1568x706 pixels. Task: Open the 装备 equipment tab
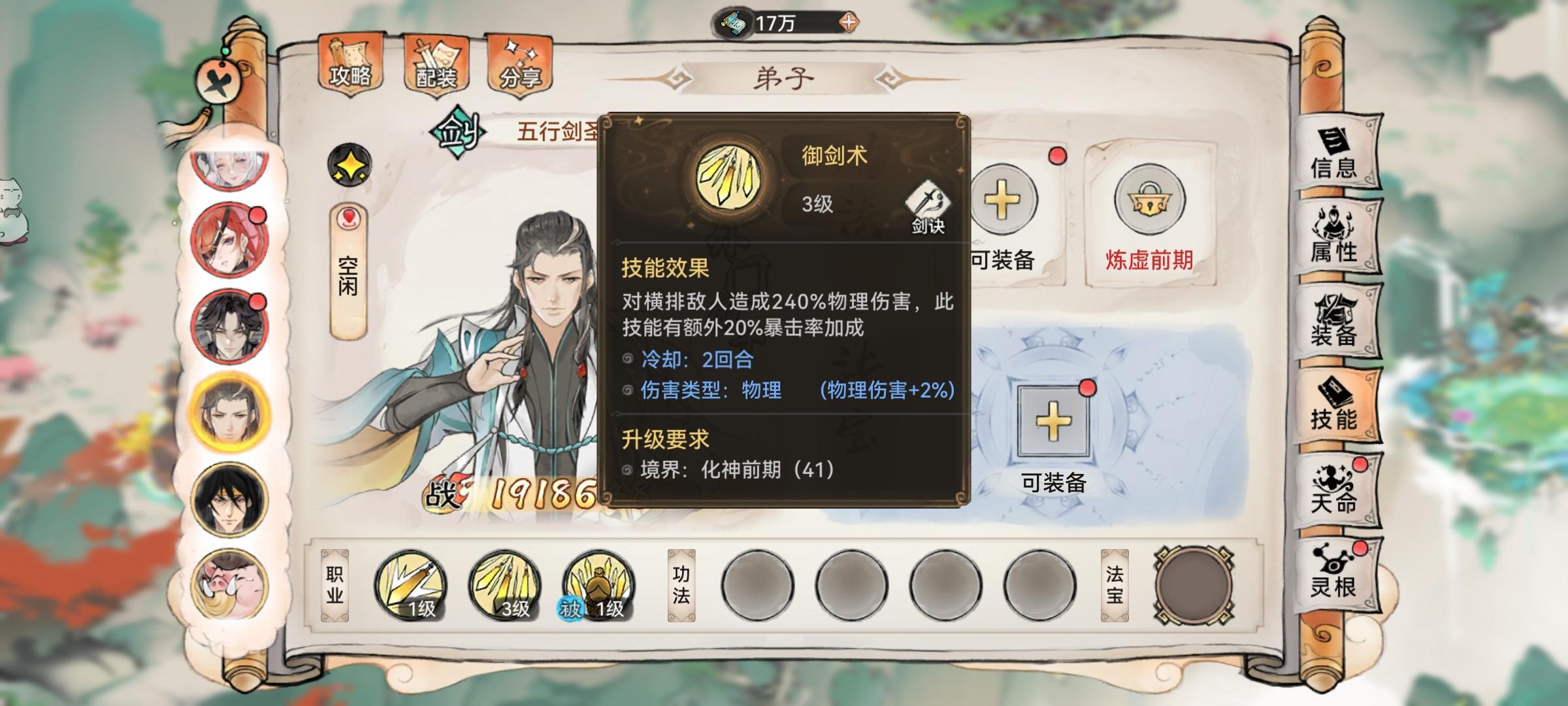coord(1337,320)
